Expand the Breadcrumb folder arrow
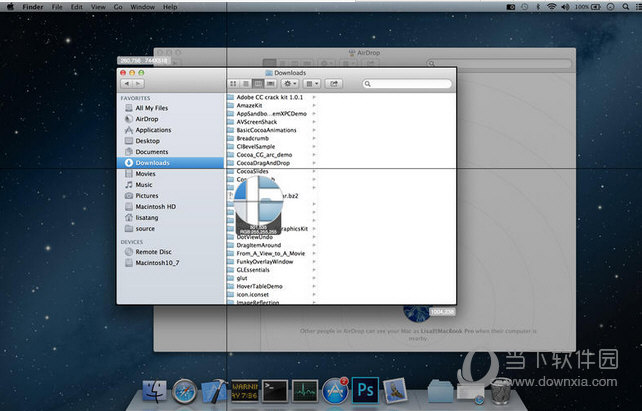This screenshot has width=642, height=411. [314, 138]
